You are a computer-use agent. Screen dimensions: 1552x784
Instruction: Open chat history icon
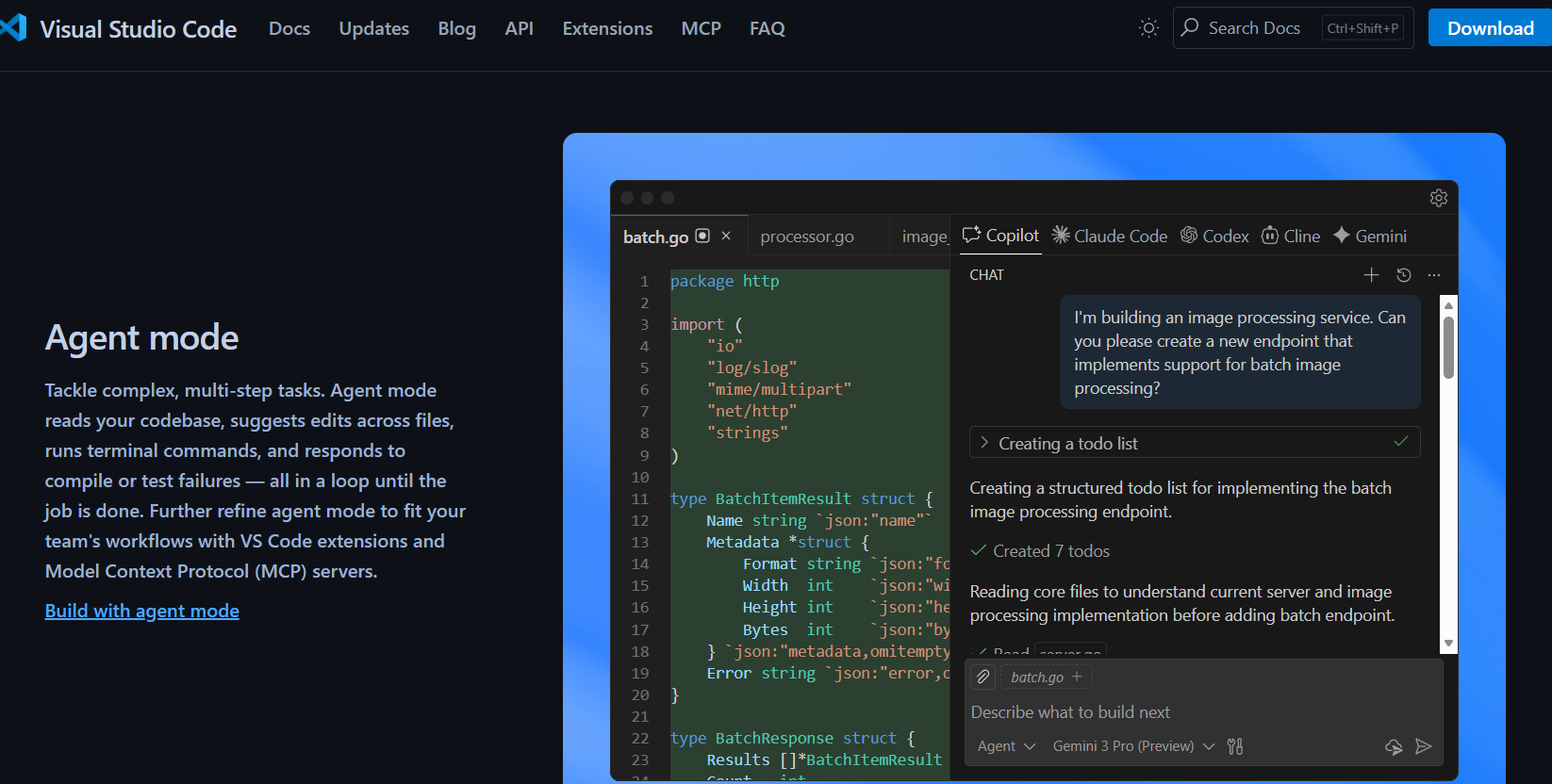coord(1403,275)
